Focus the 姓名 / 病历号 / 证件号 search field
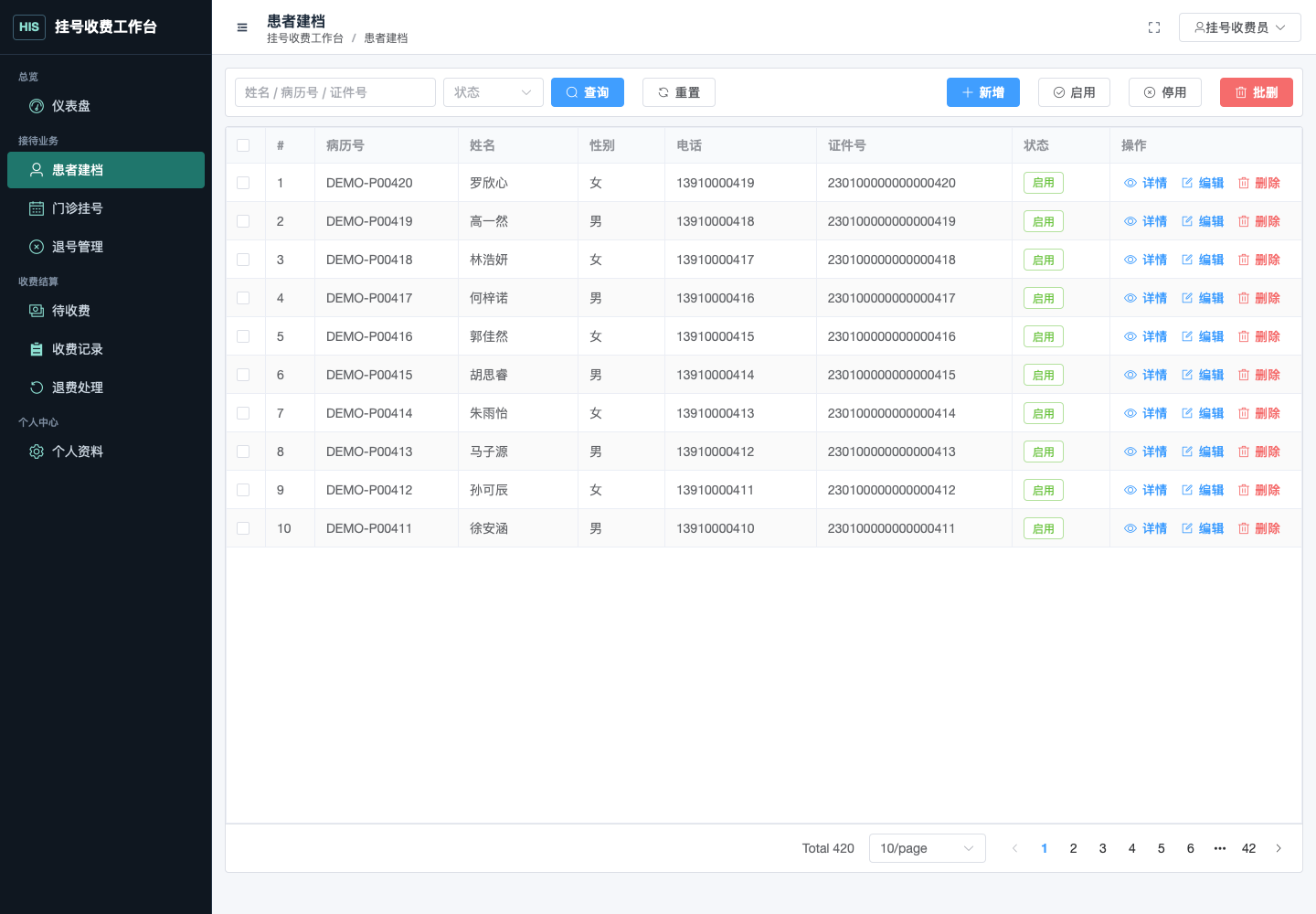Screen dimensions: 1316x914 pyautogui.click(x=335, y=92)
